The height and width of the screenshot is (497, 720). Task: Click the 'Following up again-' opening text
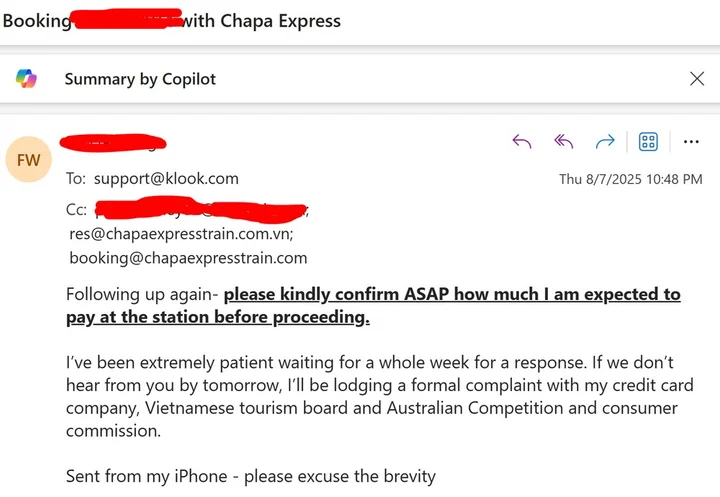click(143, 294)
